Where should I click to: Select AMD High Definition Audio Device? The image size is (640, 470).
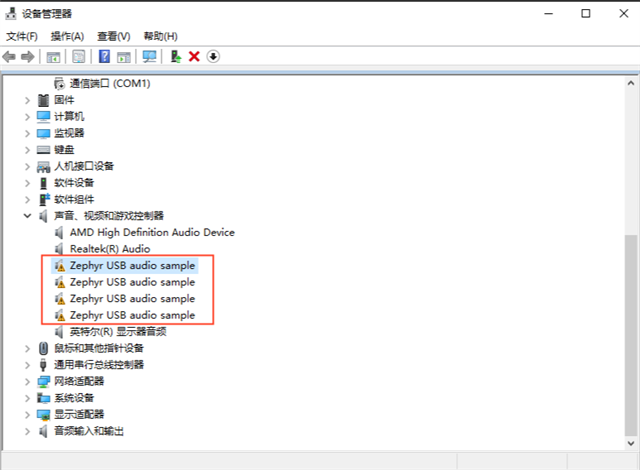point(152,232)
